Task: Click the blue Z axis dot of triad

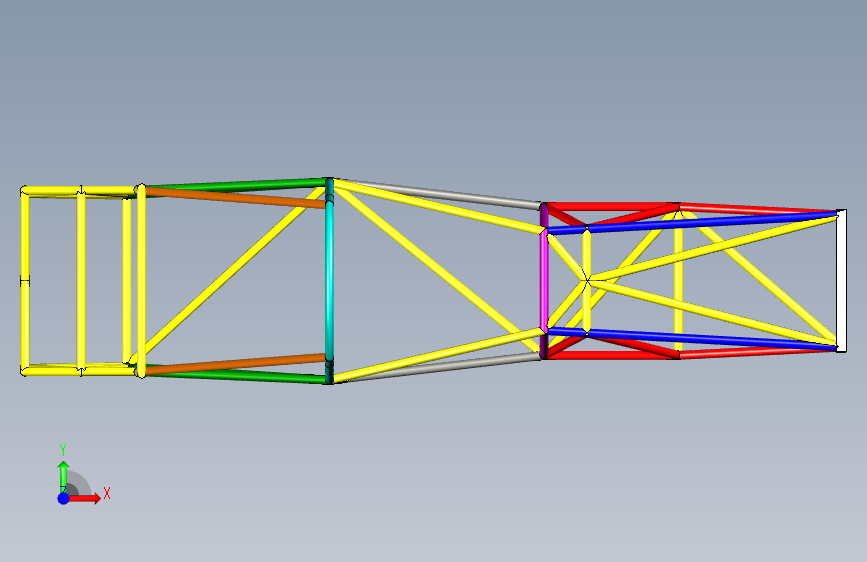Action: [64, 498]
